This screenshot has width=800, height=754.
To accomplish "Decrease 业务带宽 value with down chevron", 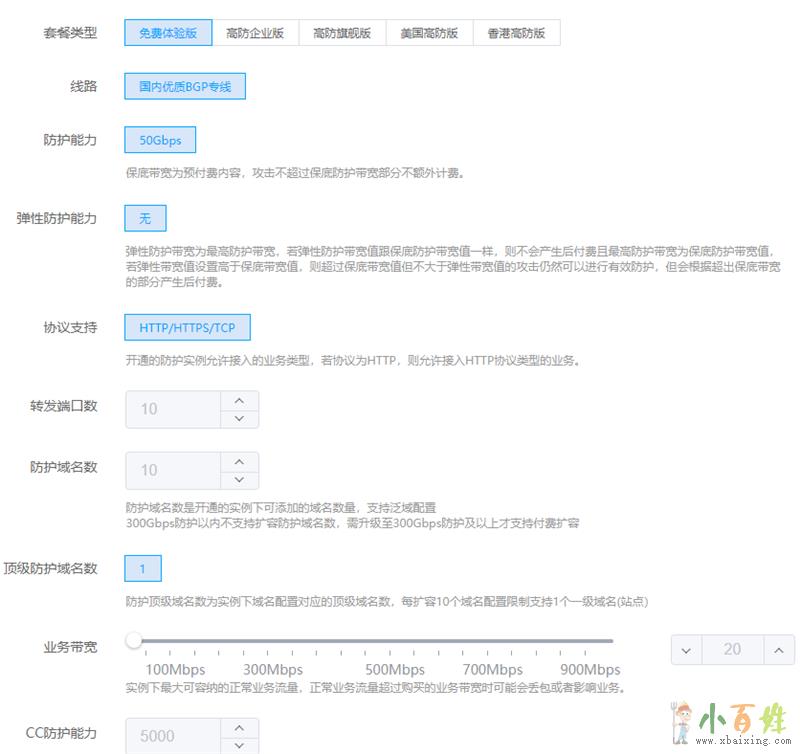I will coord(685,650).
